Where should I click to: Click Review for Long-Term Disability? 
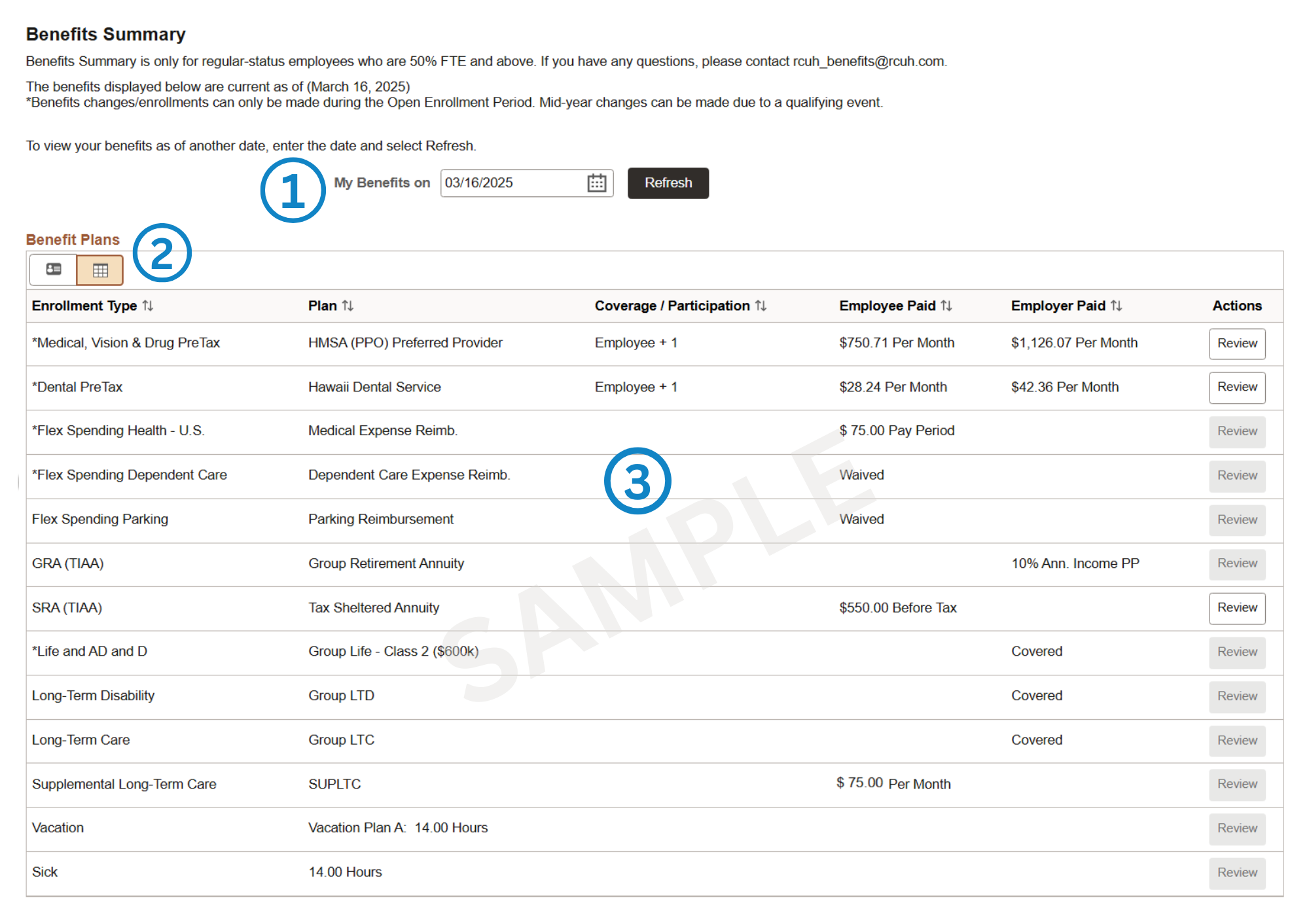tap(1236, 696)
